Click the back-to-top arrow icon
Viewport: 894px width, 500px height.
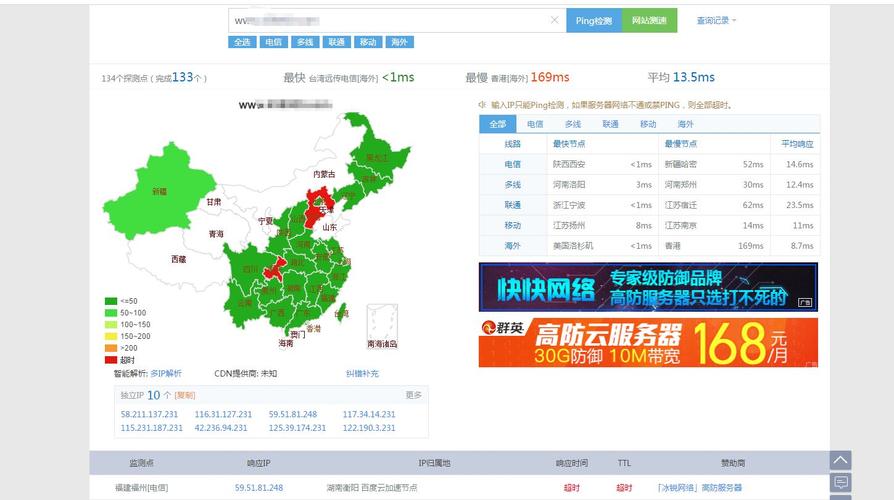(x=840, y=460)
